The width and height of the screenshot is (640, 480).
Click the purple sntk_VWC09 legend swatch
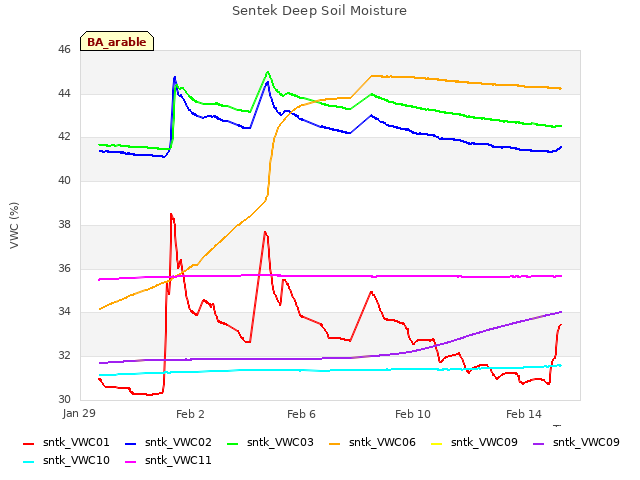point(539,444)
